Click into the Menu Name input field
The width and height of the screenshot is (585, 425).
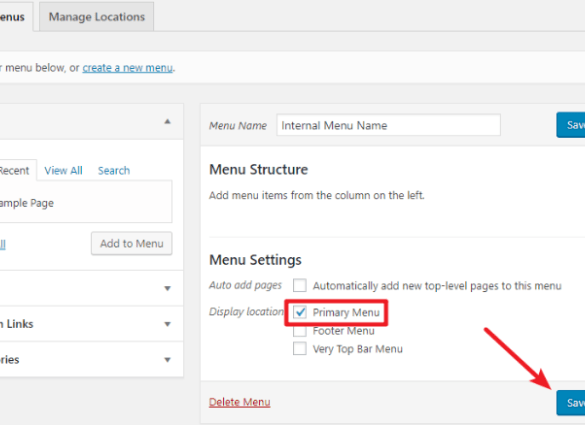click(x=388, y=125)
